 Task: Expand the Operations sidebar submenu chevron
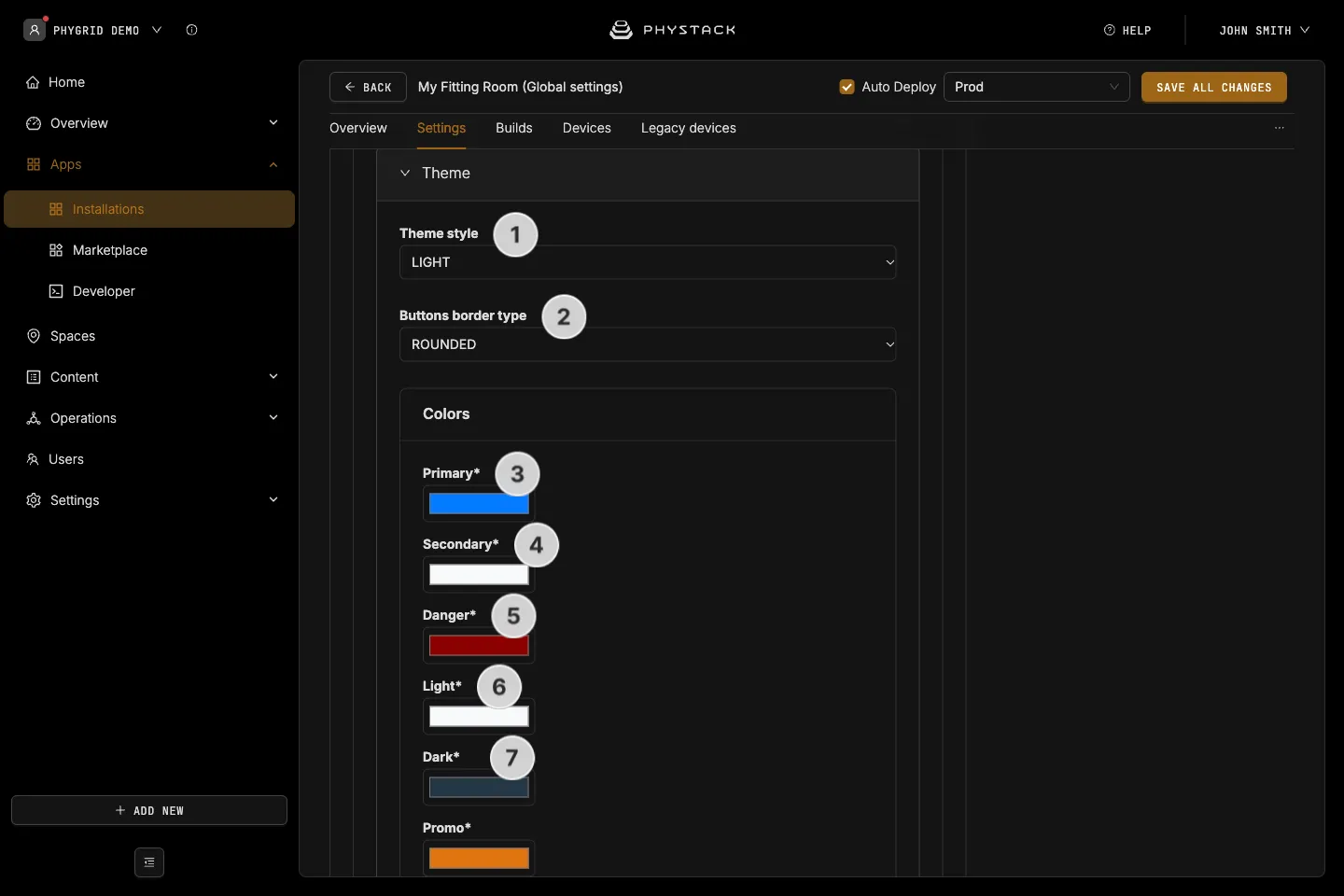pyautogui.click(x=273, y=418)
